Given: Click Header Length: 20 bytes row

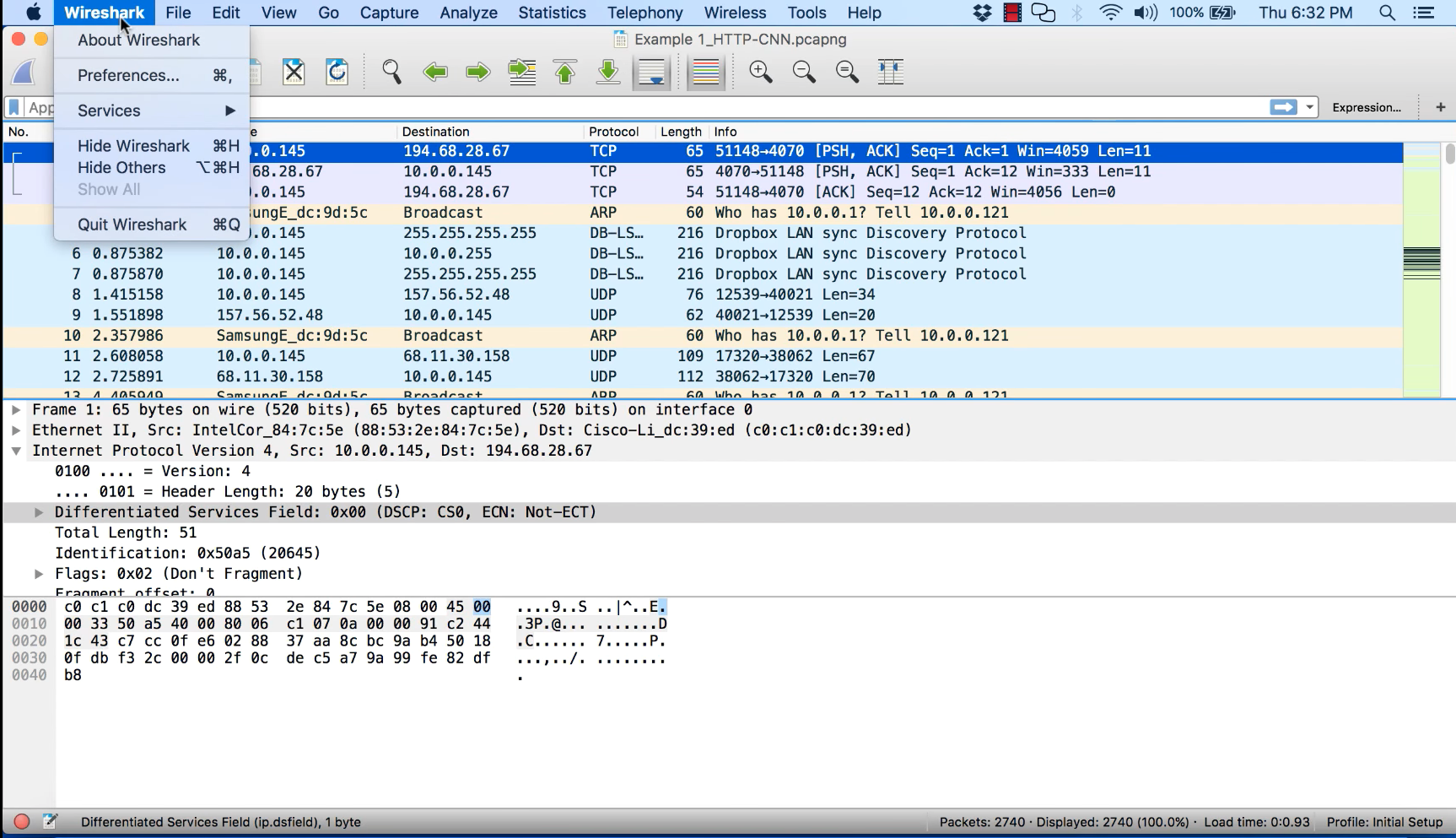Looking at the screenshot, I should click(729, 492).
